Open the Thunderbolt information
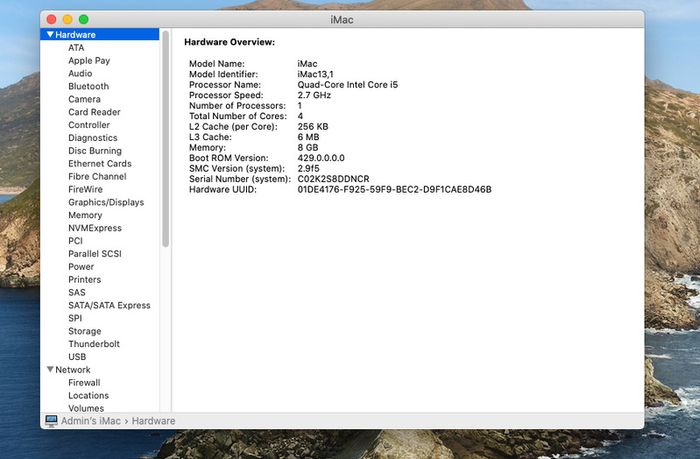This screenshot has width=700, height=459. coord(94,344)
